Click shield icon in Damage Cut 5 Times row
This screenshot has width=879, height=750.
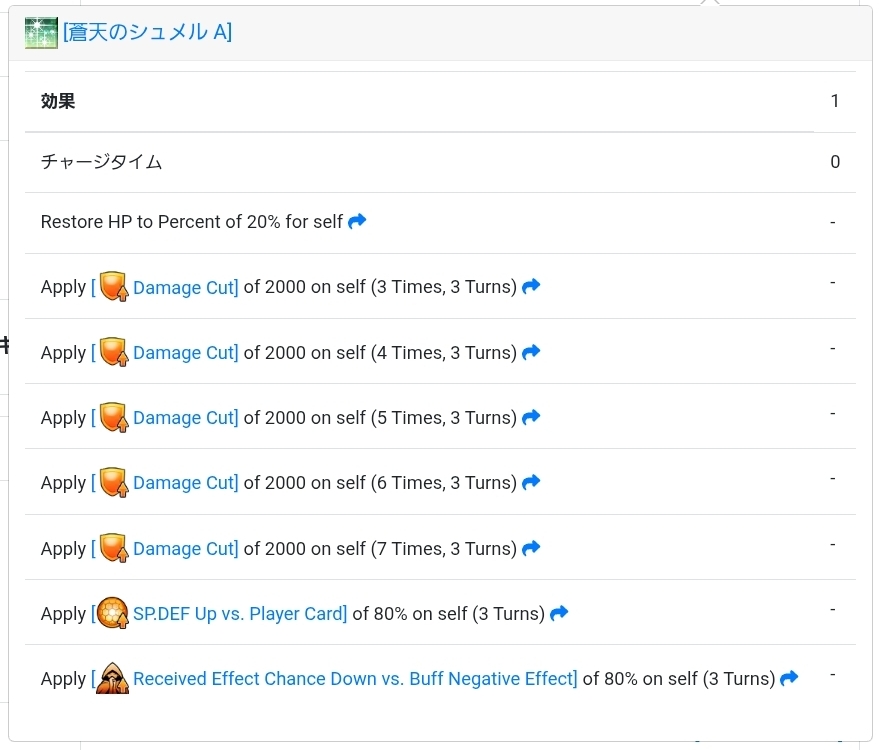(114, 418)
